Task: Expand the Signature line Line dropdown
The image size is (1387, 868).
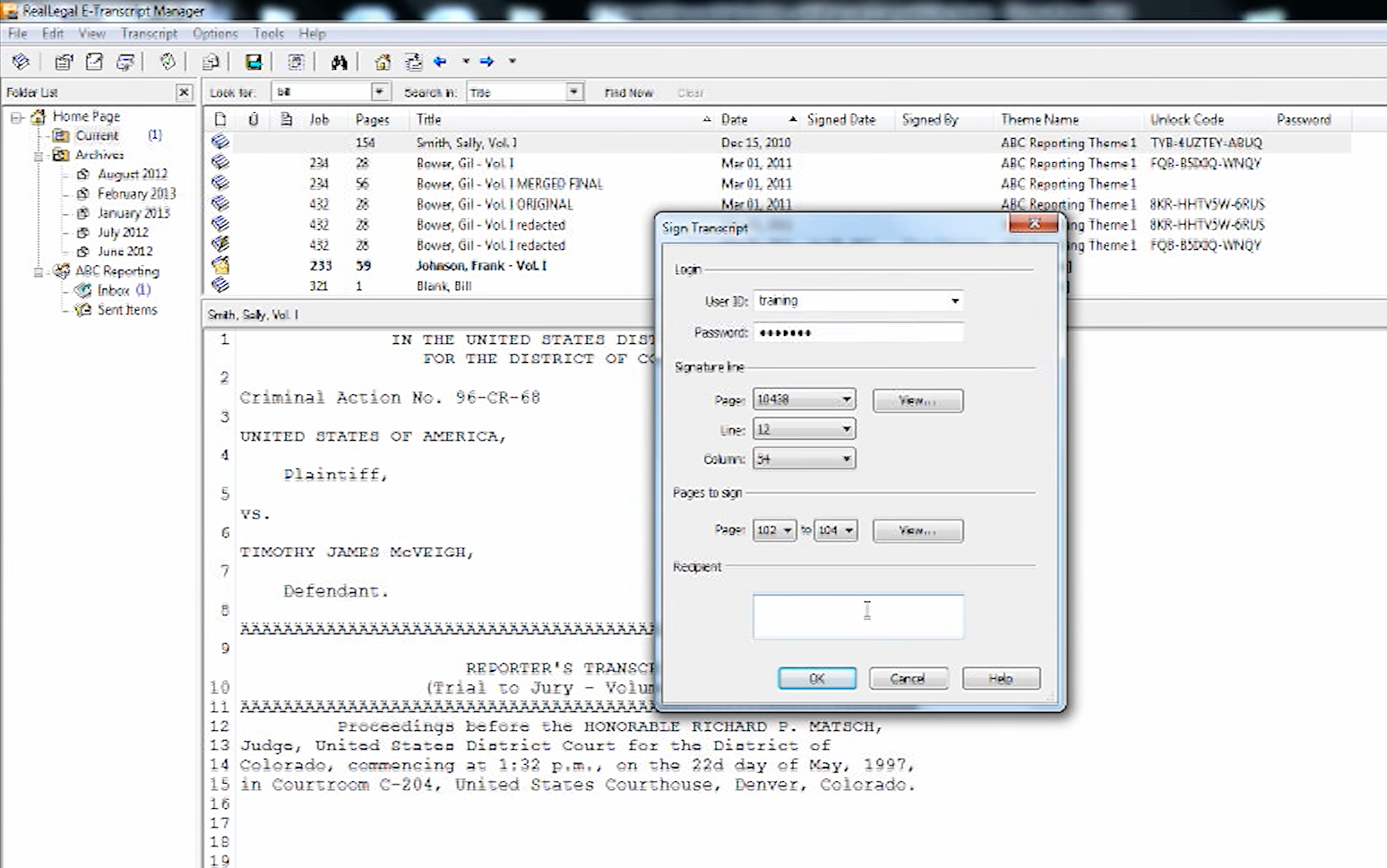Action: [846, 430]
